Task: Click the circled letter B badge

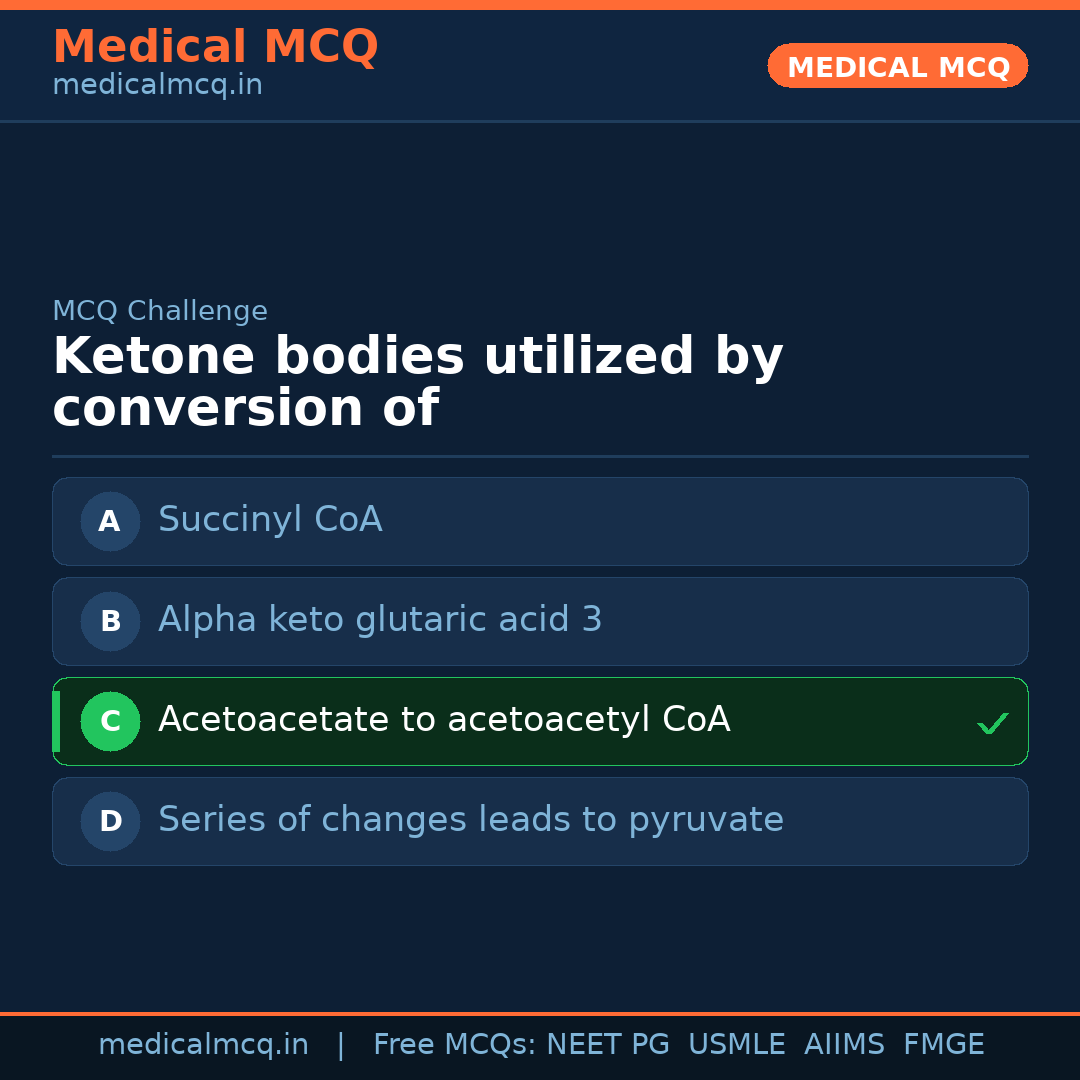Action: pos(110,621)
